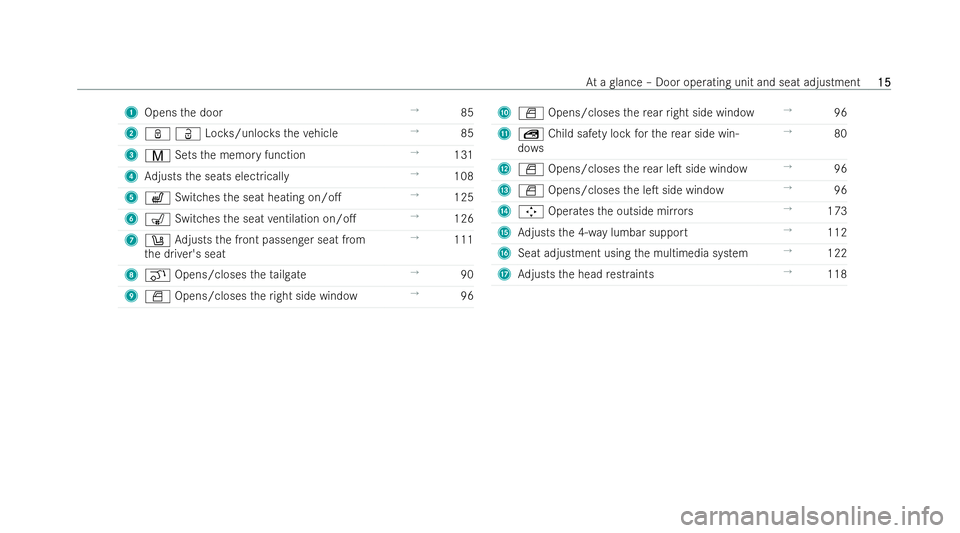Click 'Adjusts the head restraints' entry
The height and width of the screenshot is (533, 960).
586,274
